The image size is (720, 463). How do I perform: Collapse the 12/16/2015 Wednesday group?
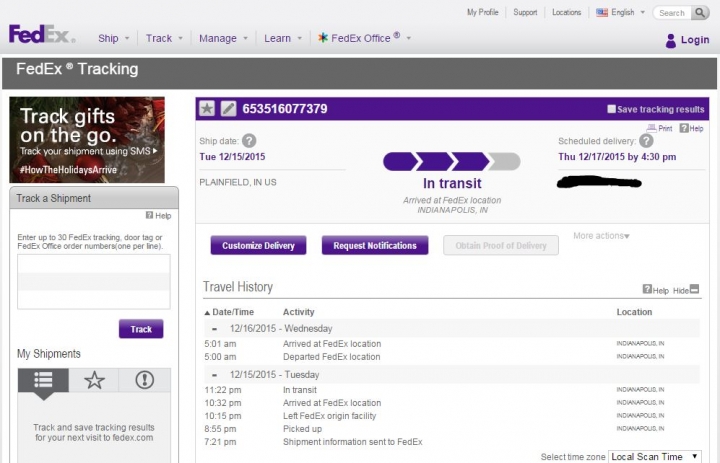214,329
